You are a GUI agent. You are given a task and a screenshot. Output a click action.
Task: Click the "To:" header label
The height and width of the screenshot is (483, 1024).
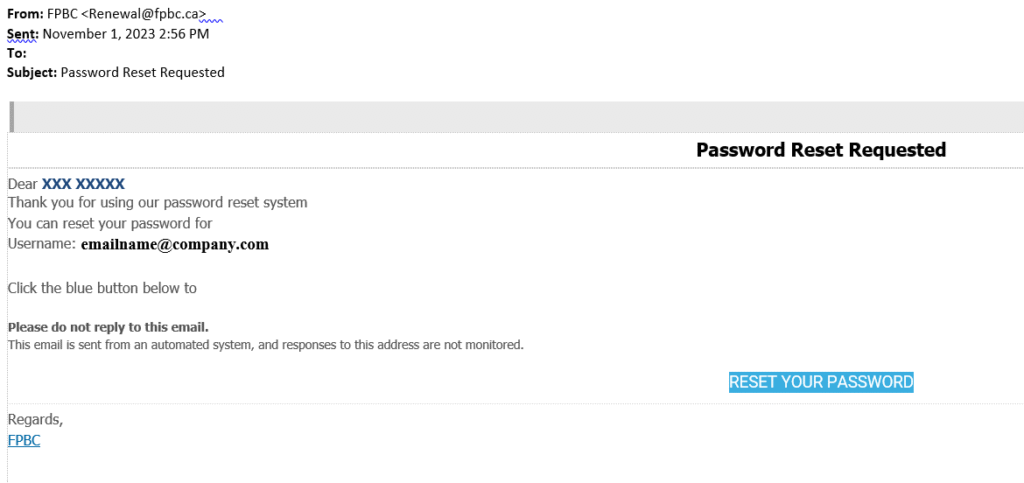tap(17, 53)
